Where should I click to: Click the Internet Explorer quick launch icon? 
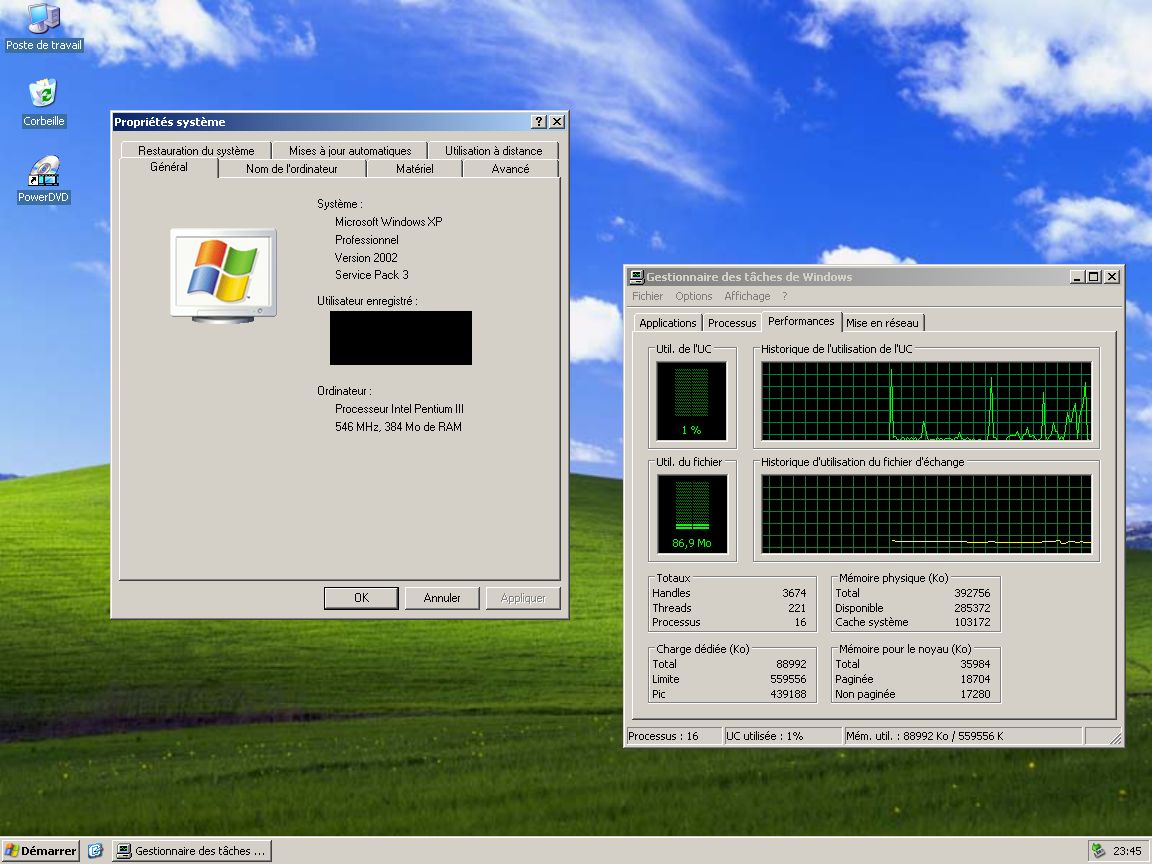[96, 851]
